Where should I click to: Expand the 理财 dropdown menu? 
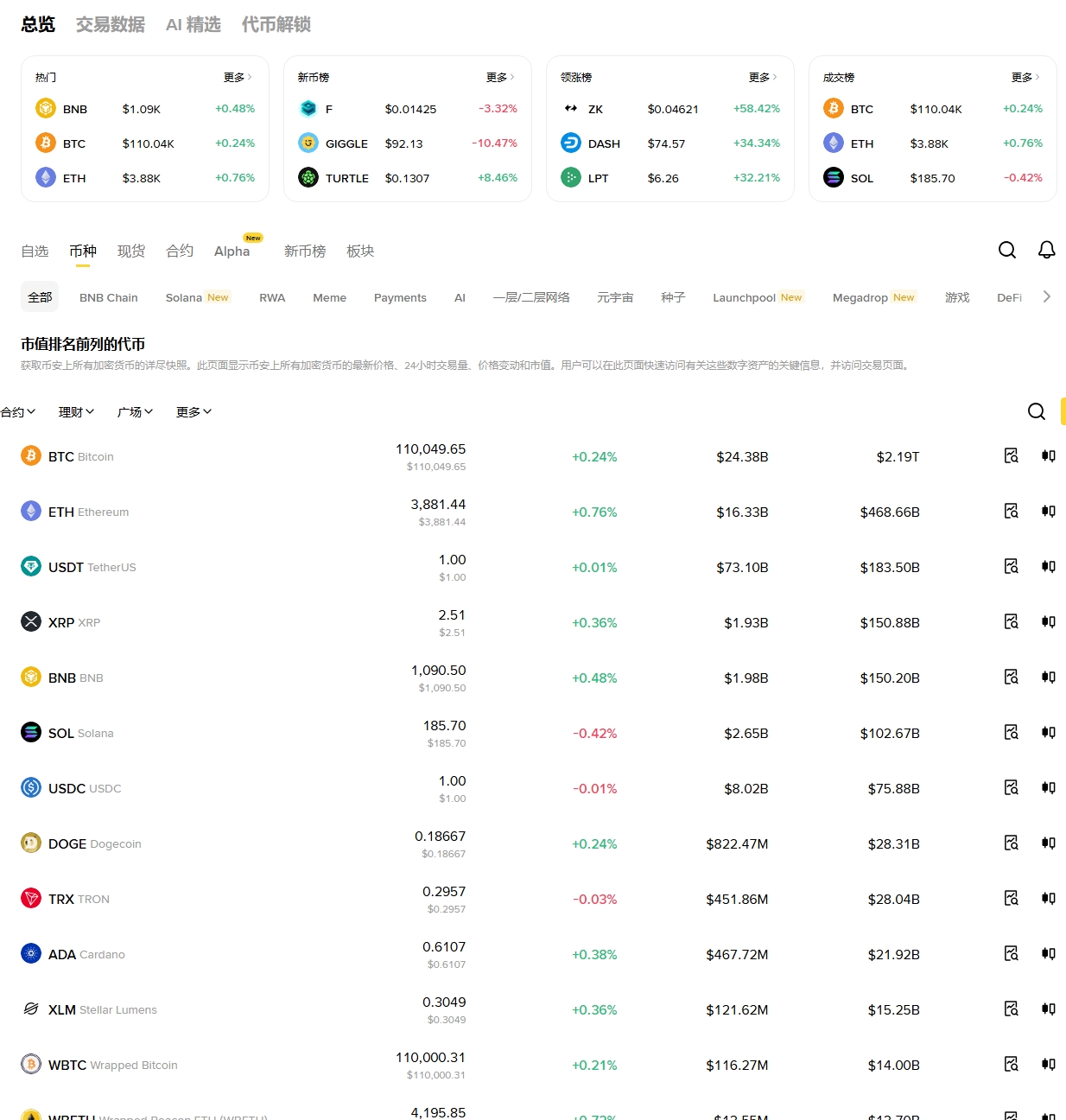[x=76, y=412]
